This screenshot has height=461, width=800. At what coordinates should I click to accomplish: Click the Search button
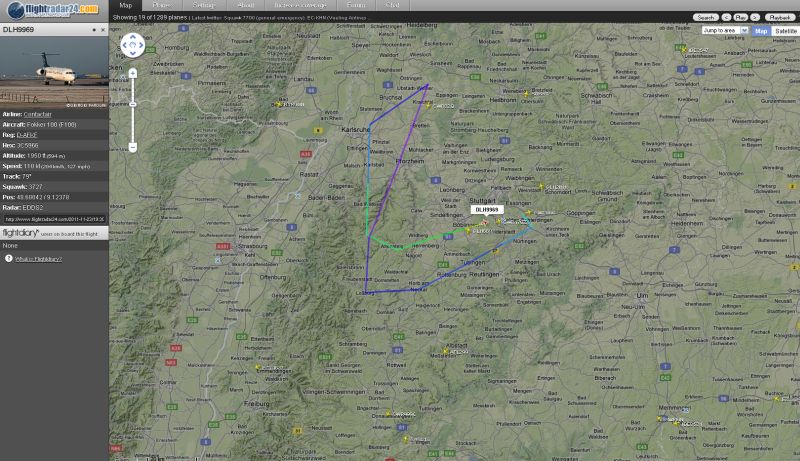pyautogui.click(x=706, y=17)
